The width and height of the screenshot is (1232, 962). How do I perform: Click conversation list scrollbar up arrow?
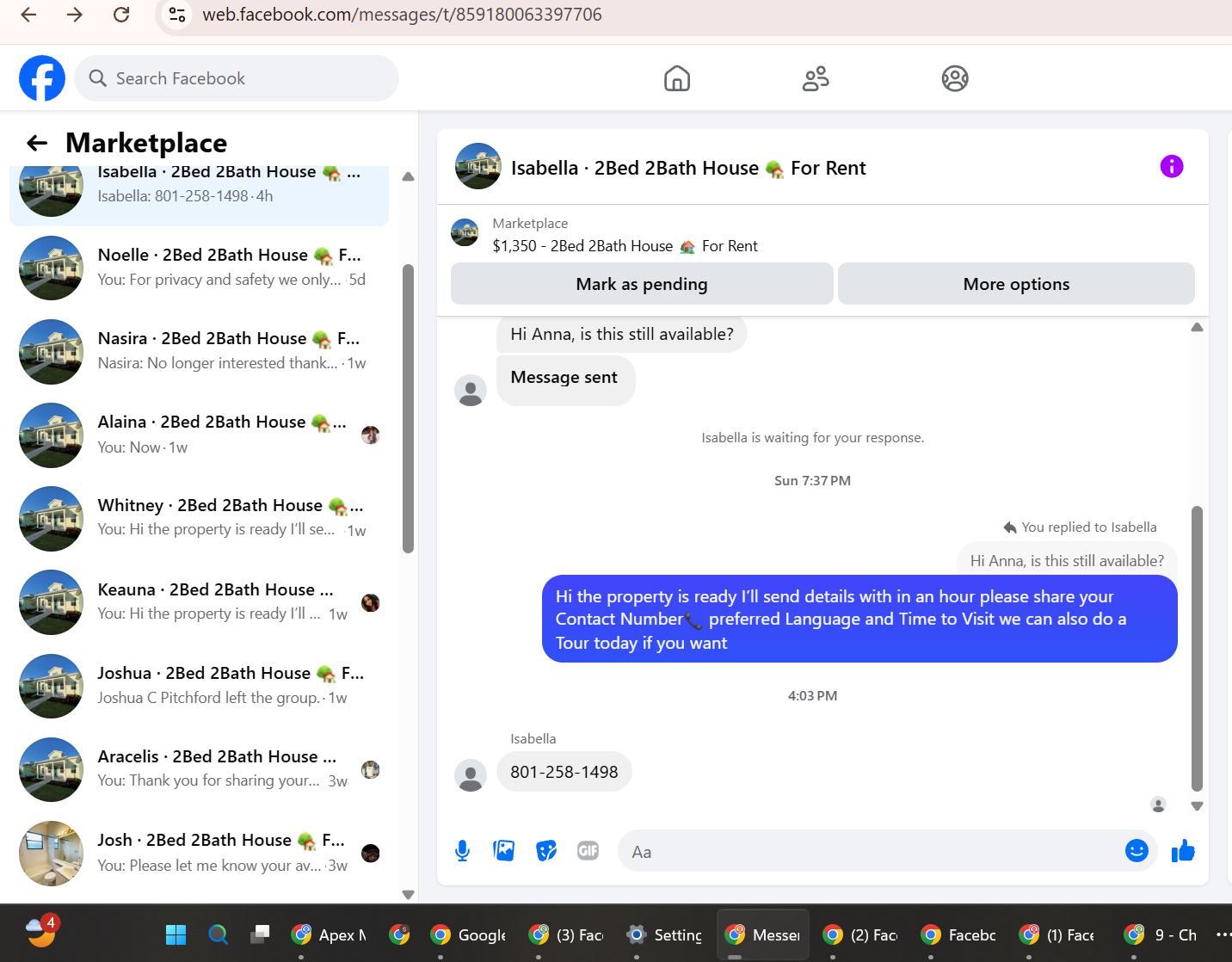(x=408, y=176)
